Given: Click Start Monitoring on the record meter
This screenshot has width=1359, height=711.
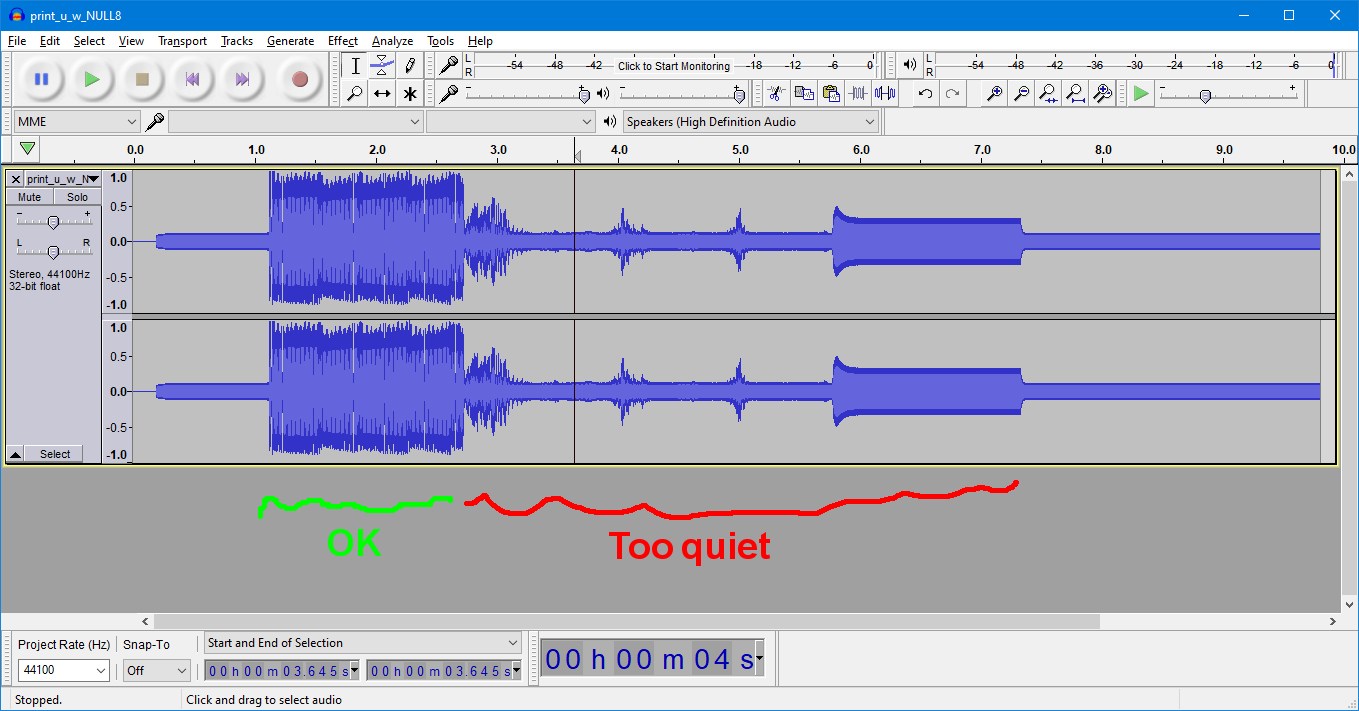Looking at the screenshot, I should pos(674,66).
